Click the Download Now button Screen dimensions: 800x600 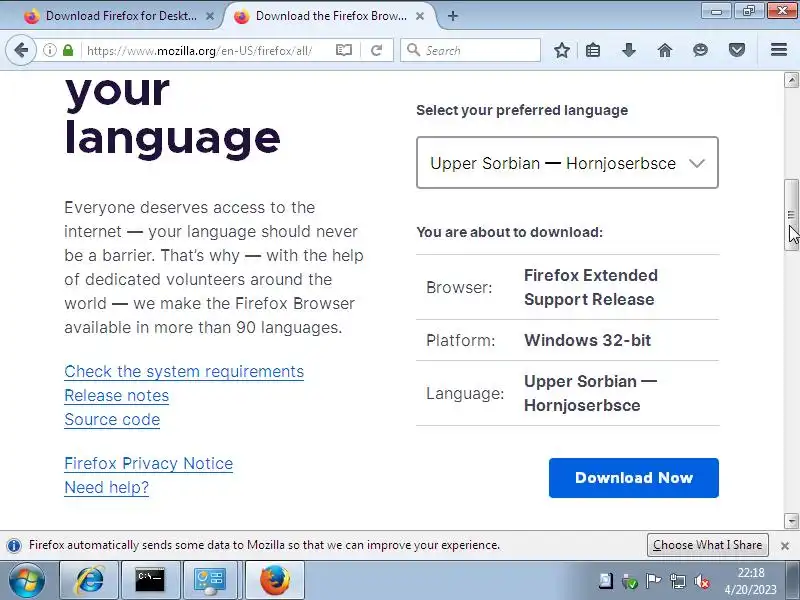click(x=634, y=478)
